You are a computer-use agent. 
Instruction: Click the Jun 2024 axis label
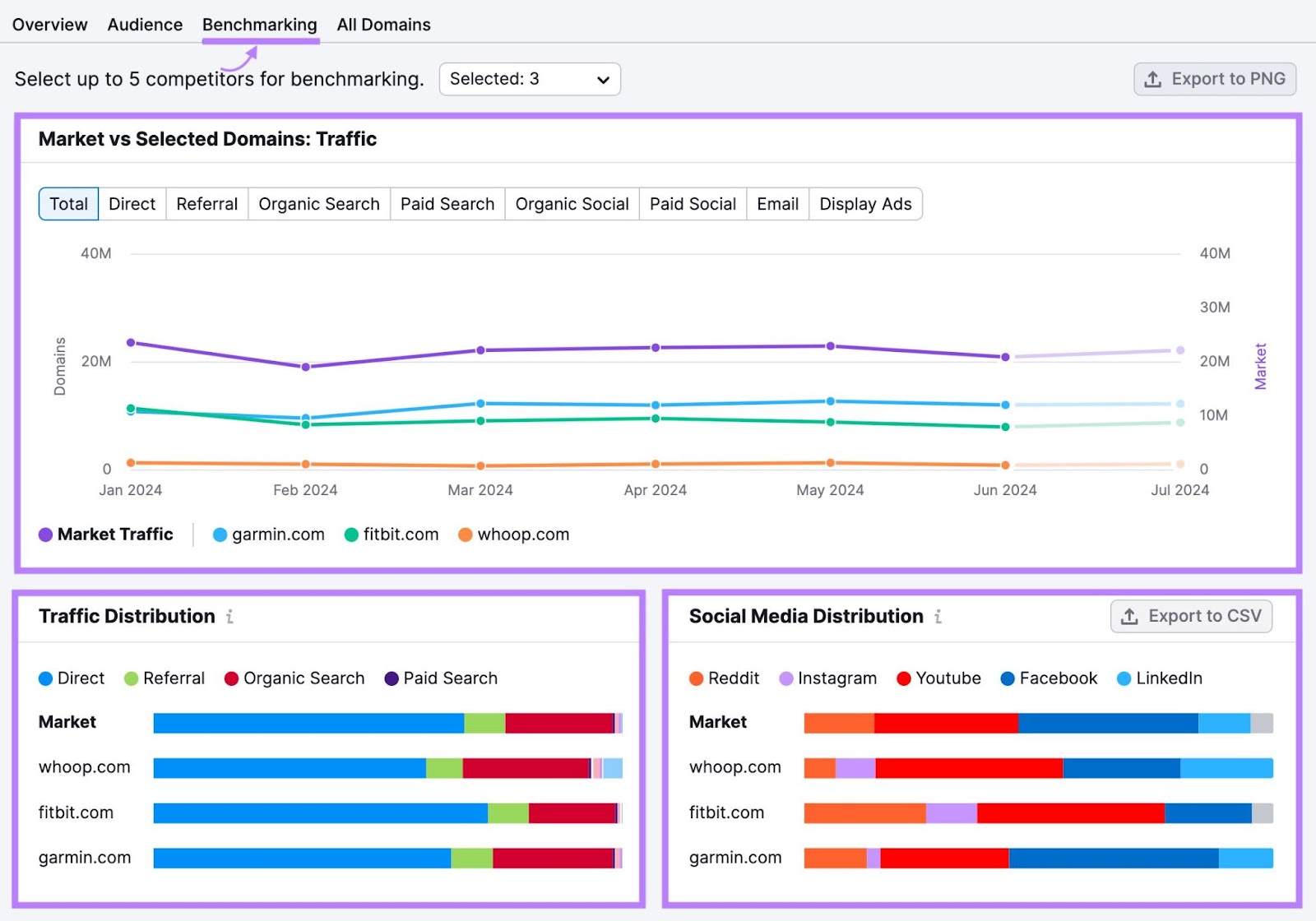pos(1005,490)
